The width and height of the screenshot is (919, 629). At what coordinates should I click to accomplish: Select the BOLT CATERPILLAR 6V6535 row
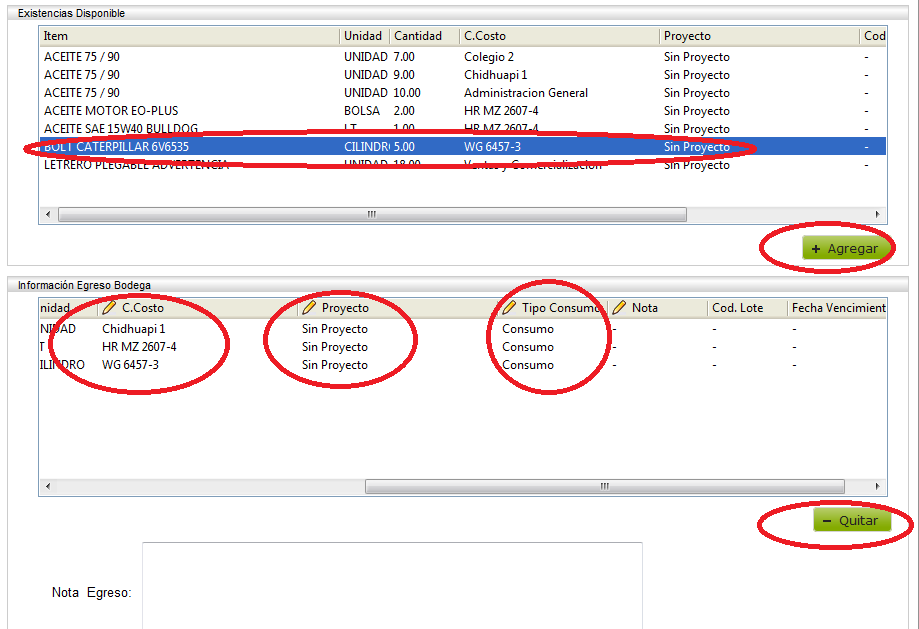[x=462, y=147]
